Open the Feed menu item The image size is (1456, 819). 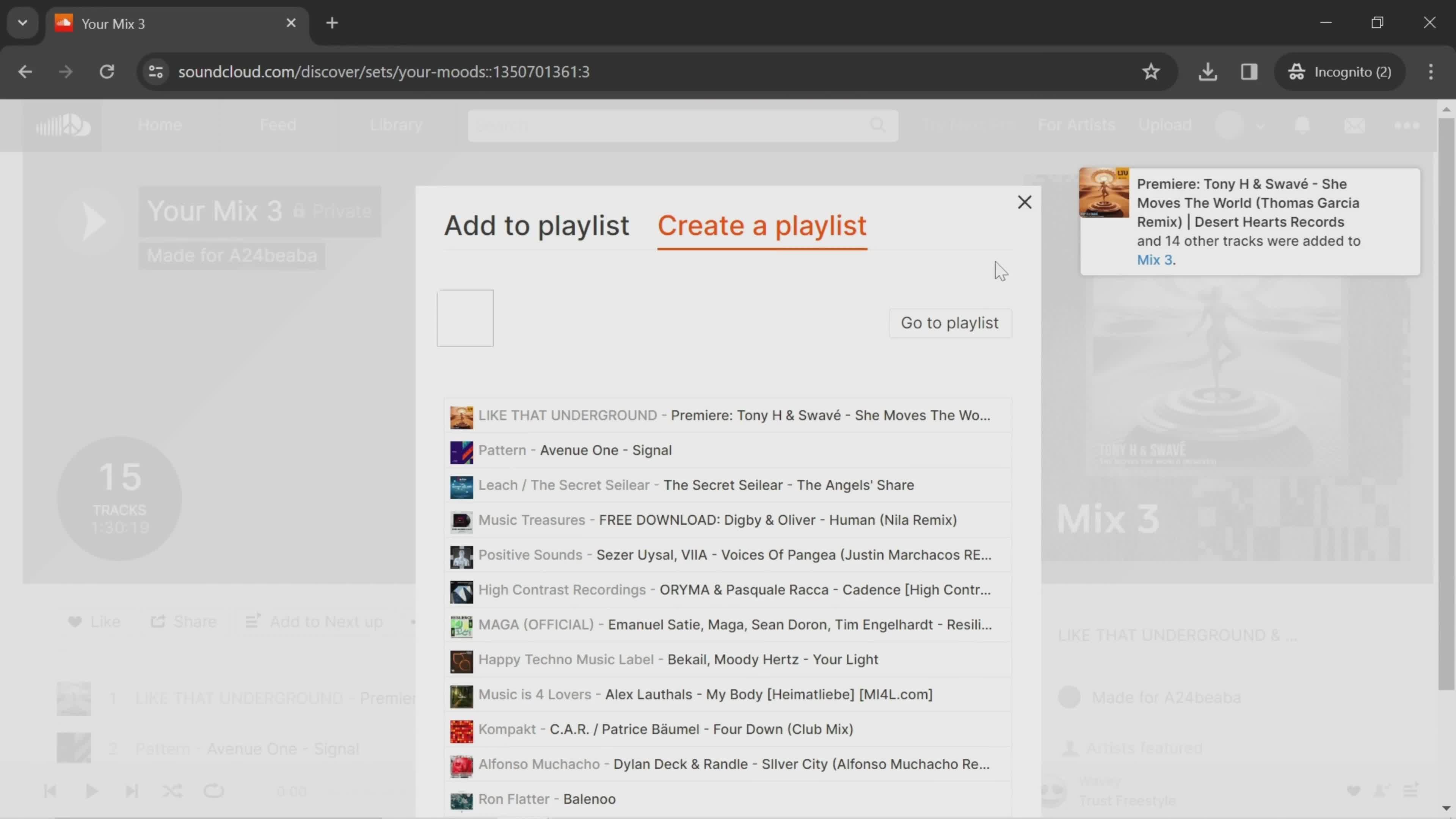tap(278, 125)
